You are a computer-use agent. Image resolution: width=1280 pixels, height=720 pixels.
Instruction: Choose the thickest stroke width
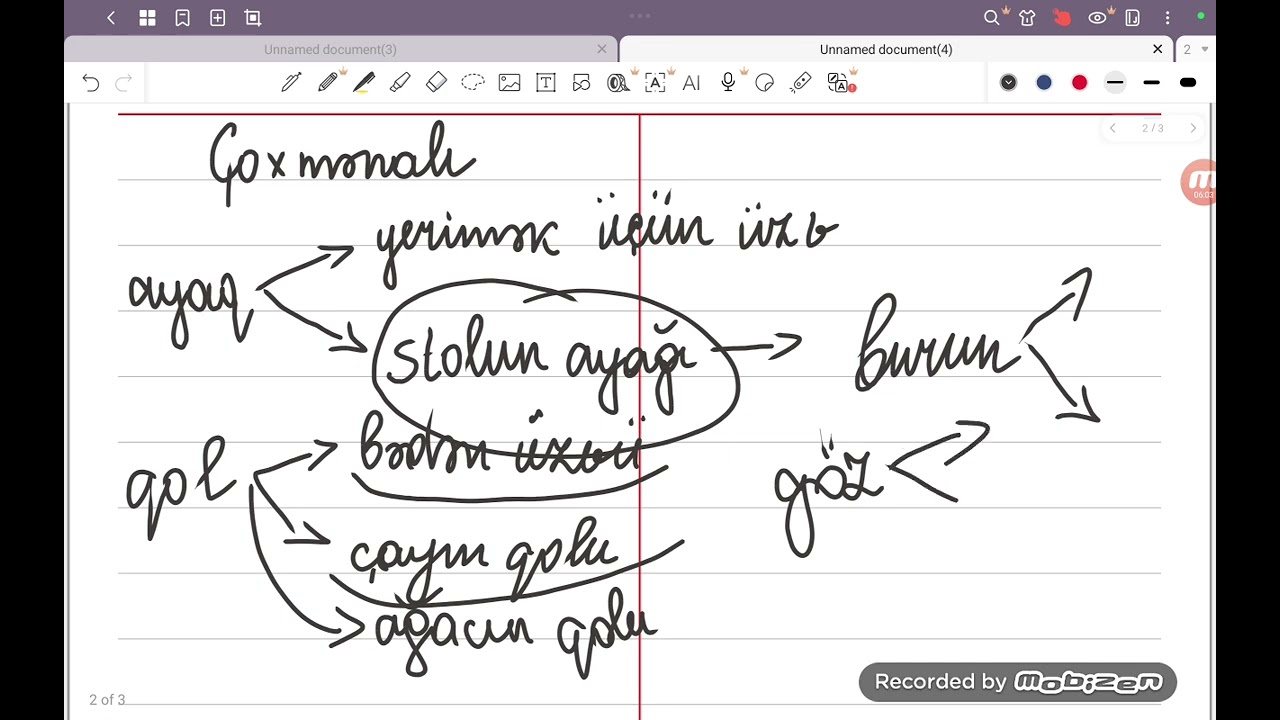click(1188, 83)
